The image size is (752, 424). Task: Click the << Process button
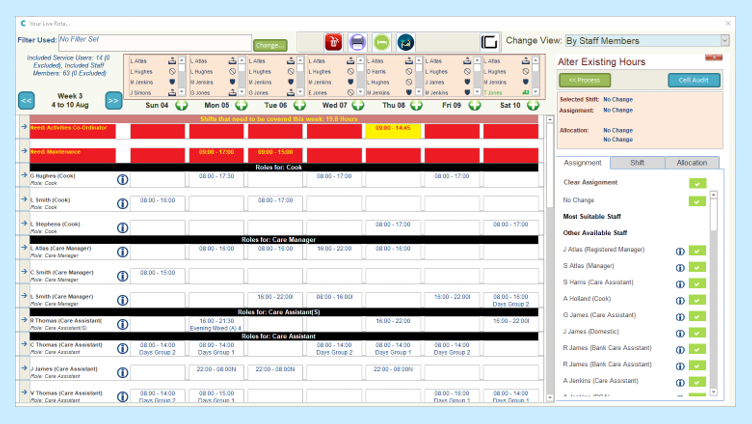coord(585,80)
